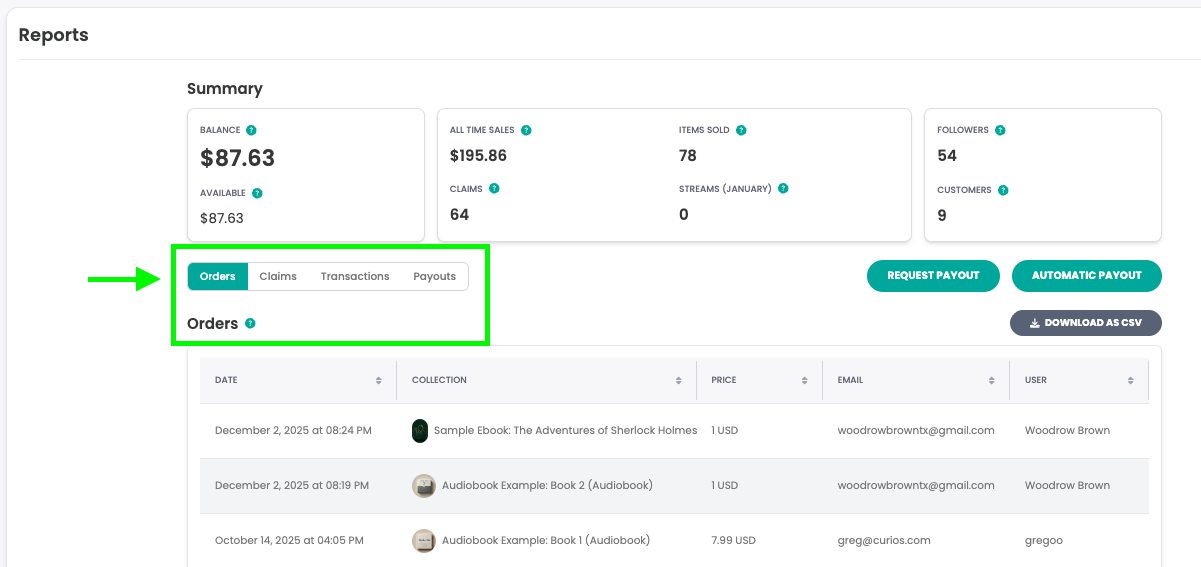Click the help icon beside Available
This screenshot has height=567, width=1201.
click(257, 193)
